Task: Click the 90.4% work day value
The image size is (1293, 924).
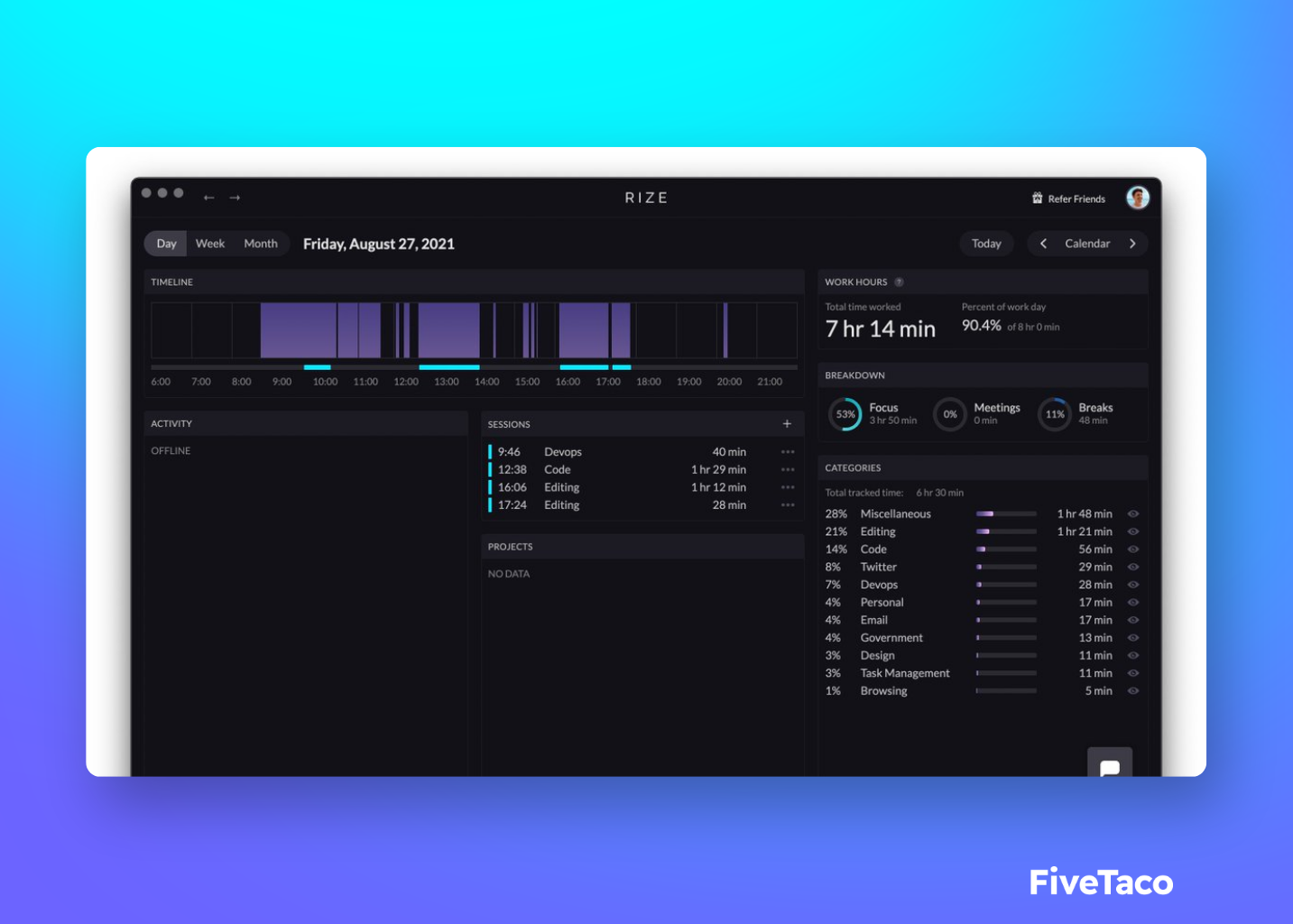Action: click(981, 326)
